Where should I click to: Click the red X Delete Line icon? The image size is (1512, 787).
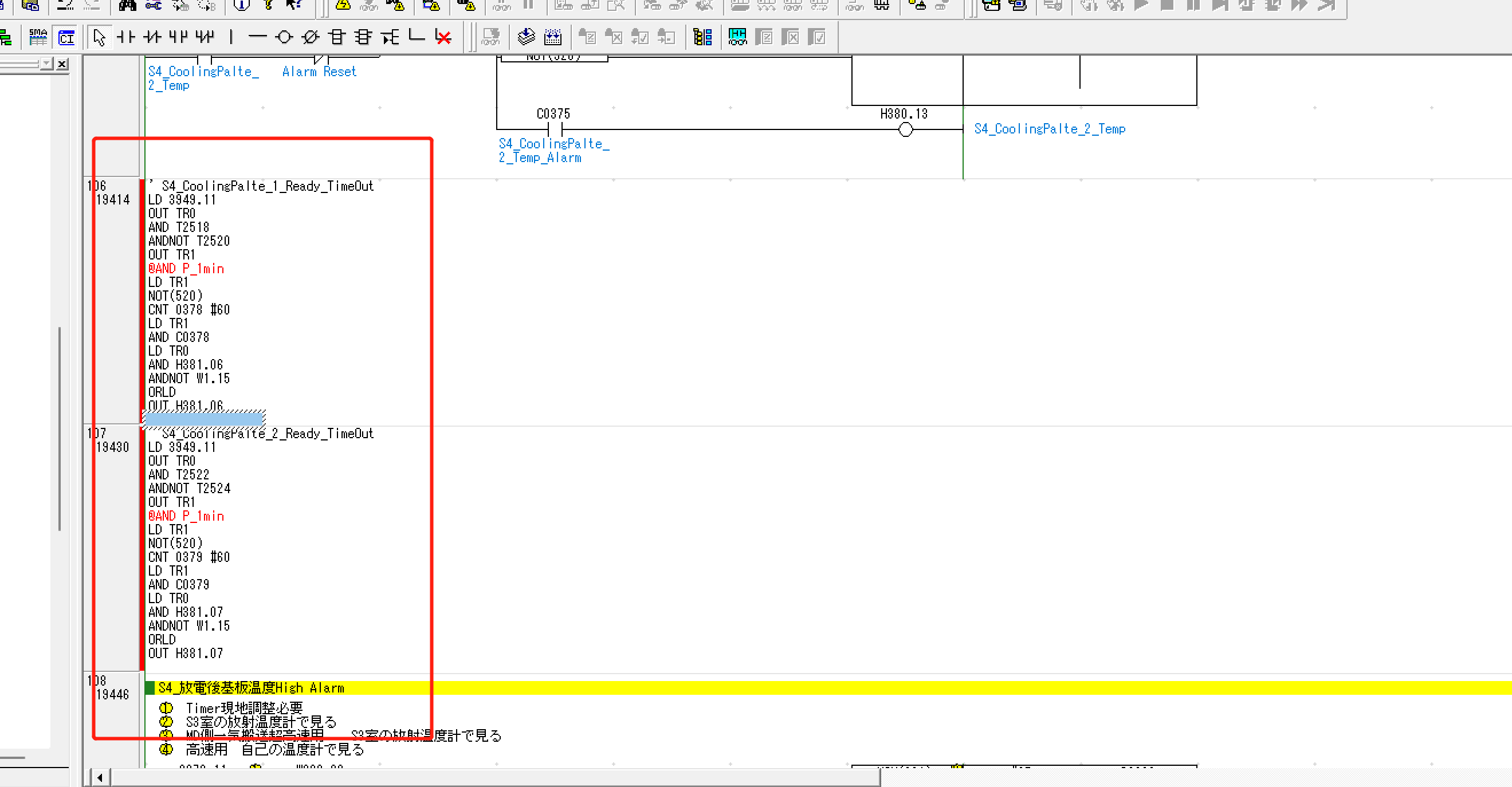(x=443, y=38)
